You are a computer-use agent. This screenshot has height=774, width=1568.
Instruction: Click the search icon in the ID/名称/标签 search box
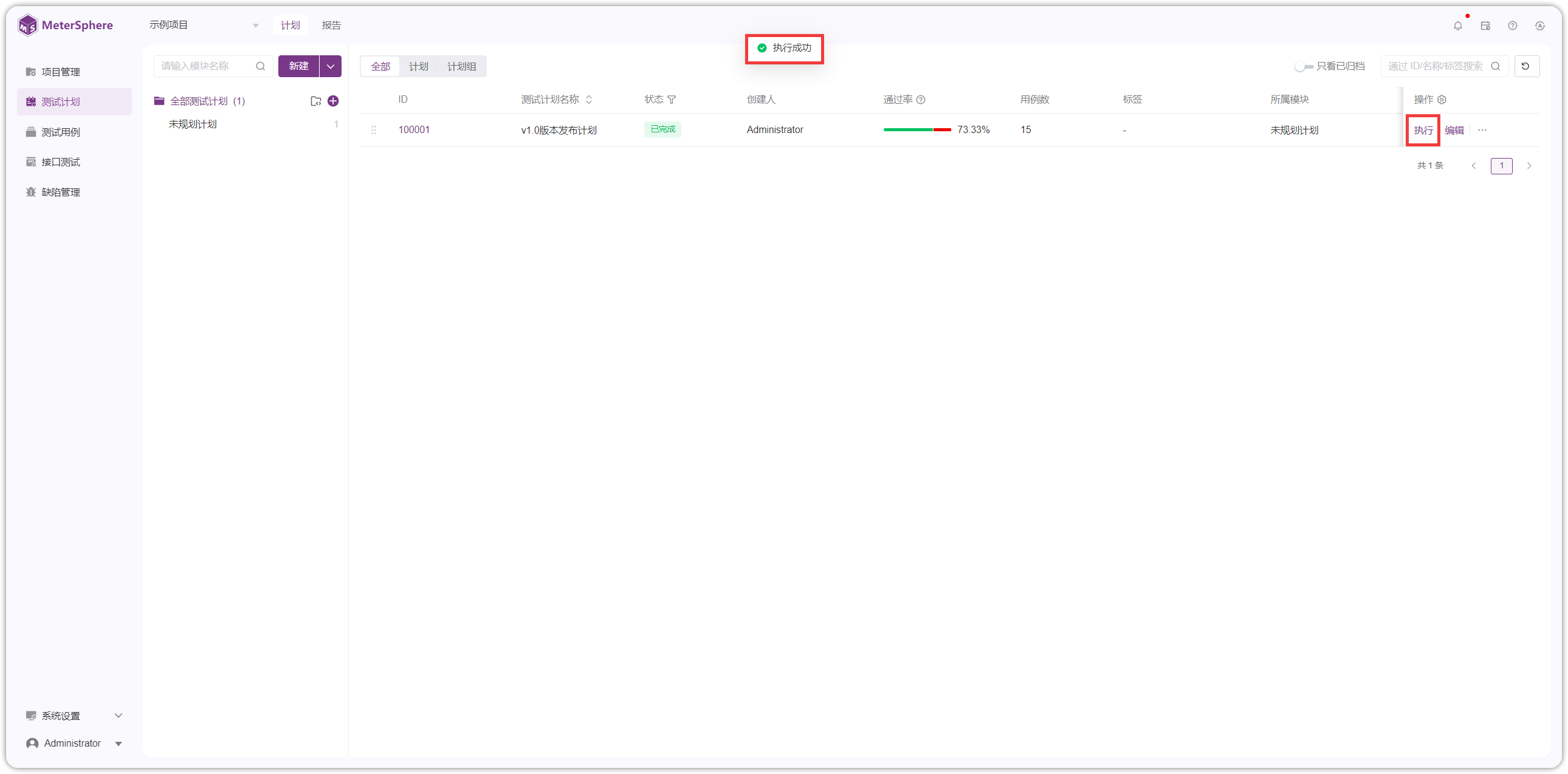1495,66
